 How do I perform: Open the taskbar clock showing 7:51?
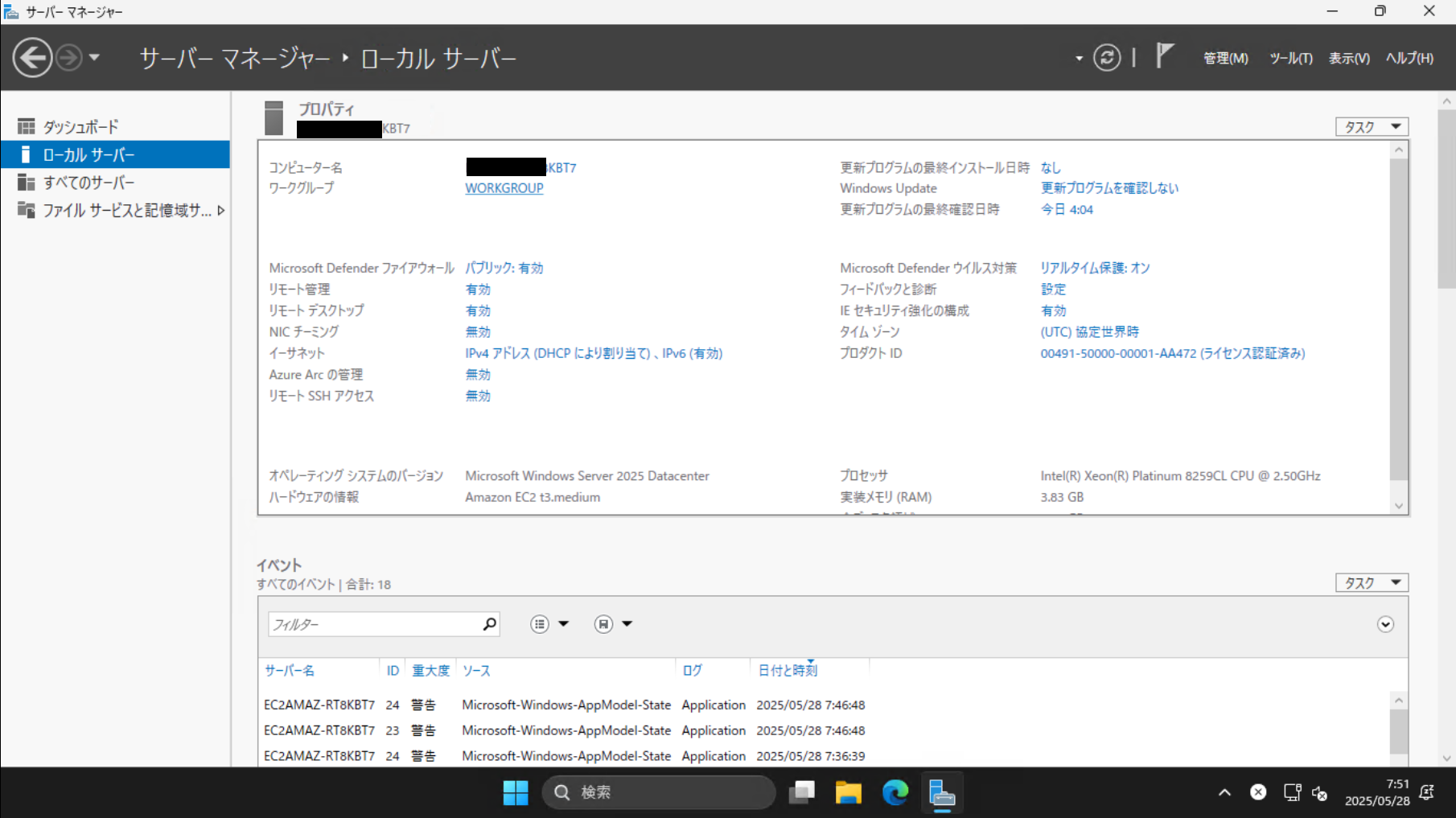tap(1377, 793)
